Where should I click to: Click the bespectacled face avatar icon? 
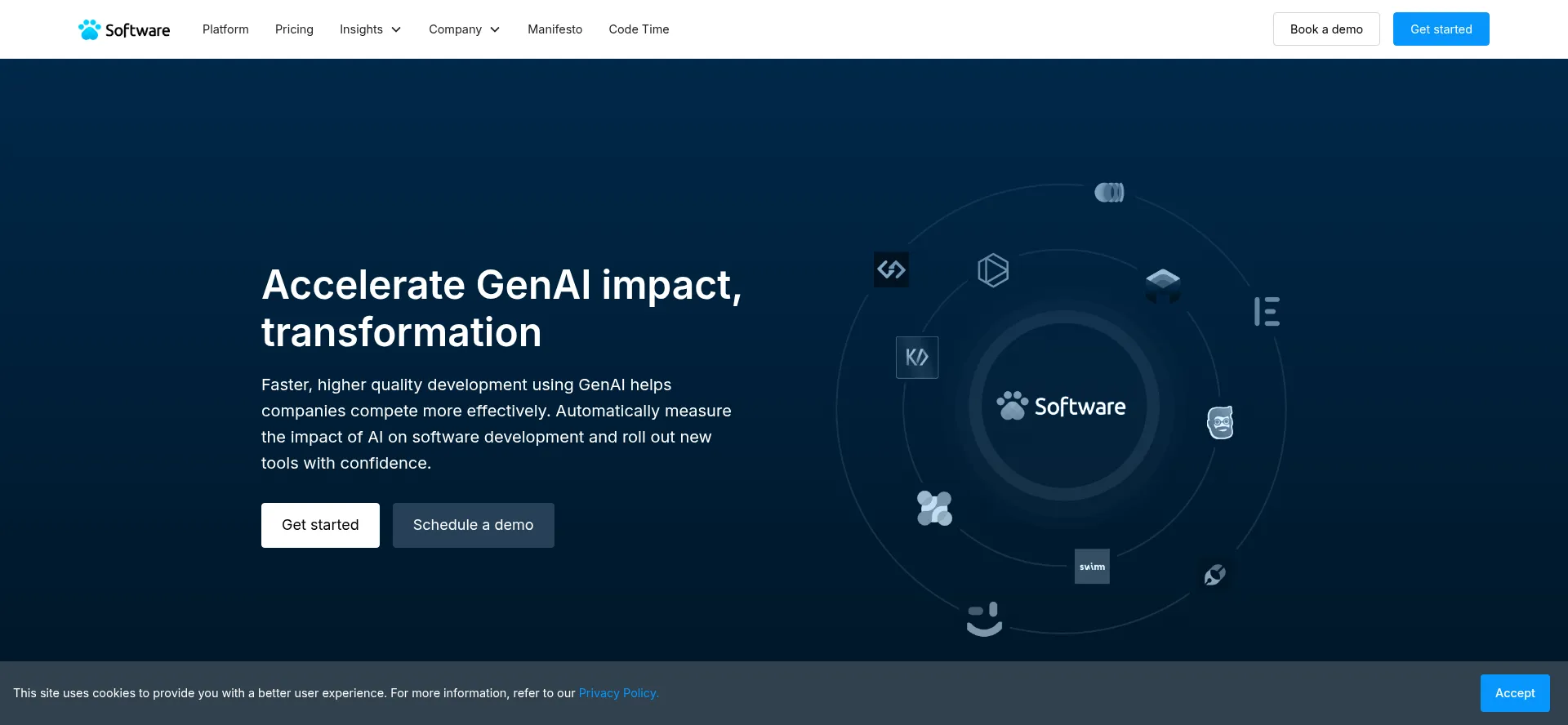pyautogui.click(x=1220, y=422)
